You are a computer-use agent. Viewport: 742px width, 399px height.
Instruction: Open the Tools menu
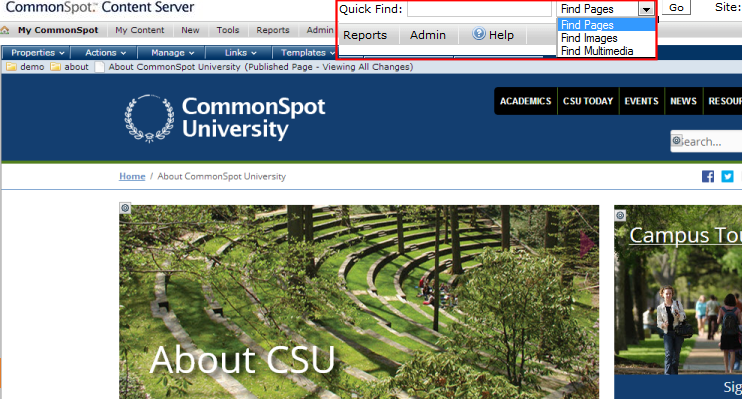[x=228, y=30]
